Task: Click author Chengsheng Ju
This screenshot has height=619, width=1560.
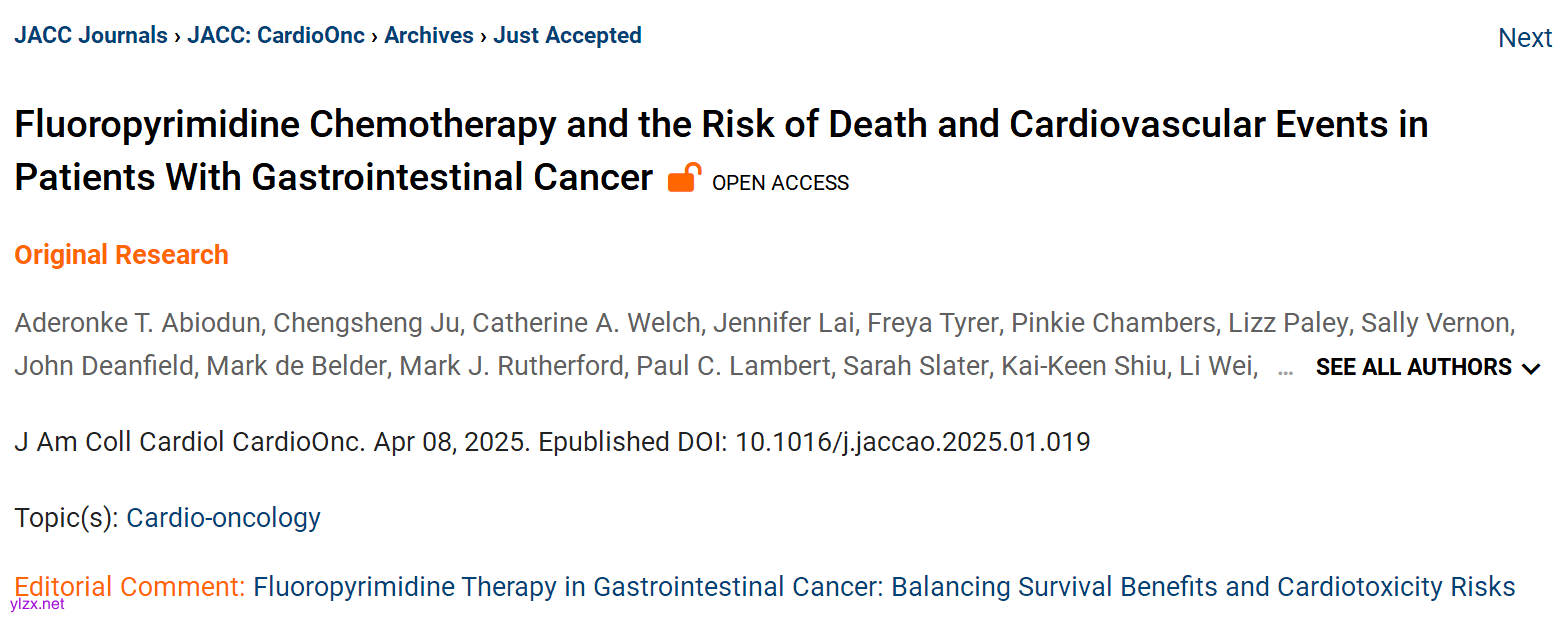Action: click(366, 324)
